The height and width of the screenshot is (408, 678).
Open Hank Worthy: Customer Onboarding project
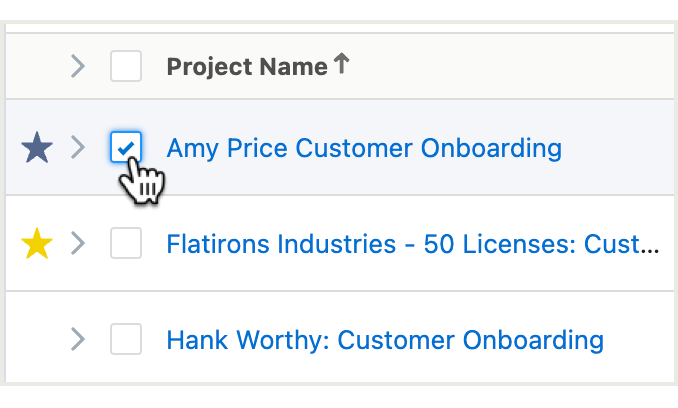pyautogui.click(x=385, y=340)
